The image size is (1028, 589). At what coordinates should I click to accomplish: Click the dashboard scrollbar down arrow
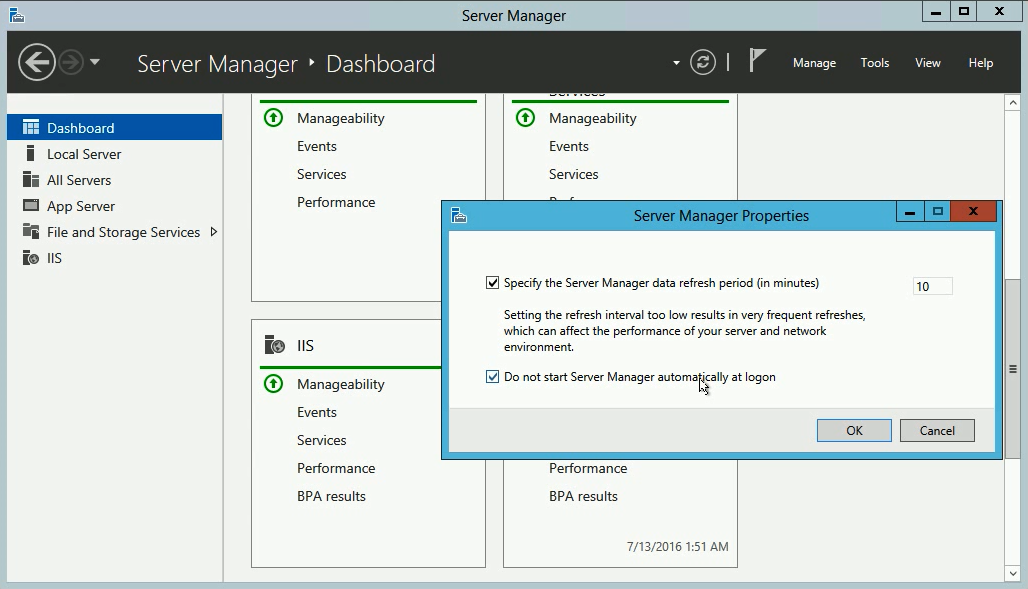[x=1013, y=573]
